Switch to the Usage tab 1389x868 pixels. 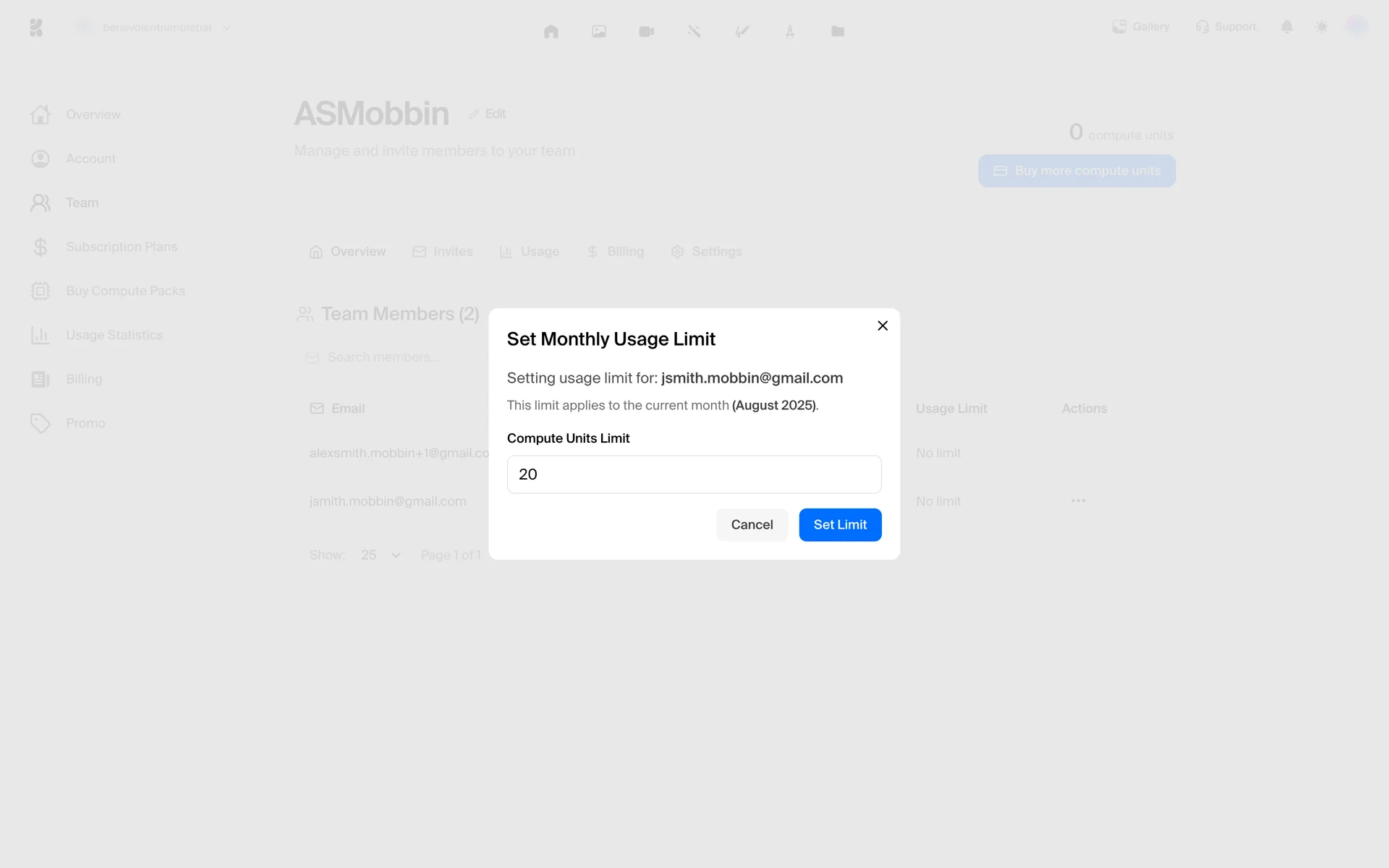530,252
